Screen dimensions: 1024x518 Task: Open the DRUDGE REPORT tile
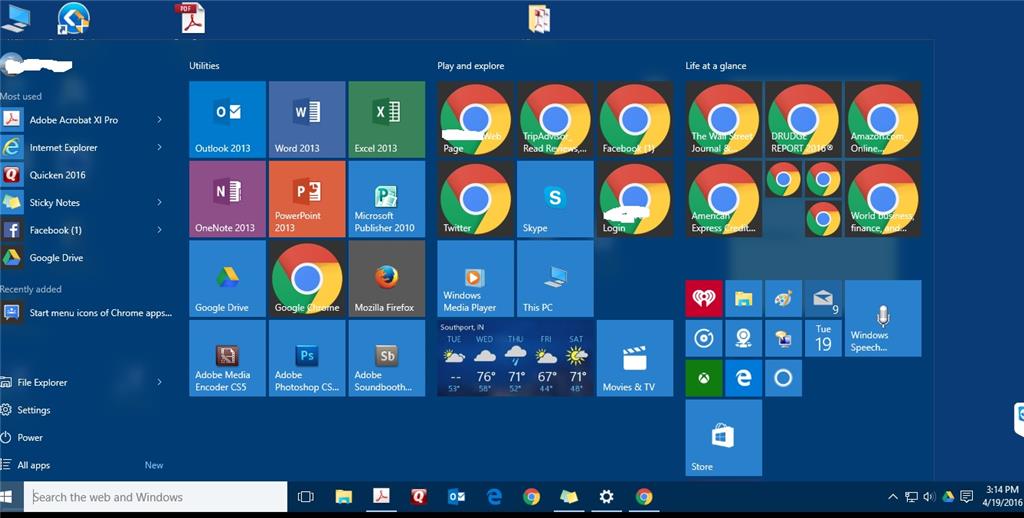pyautogui.click(x=803, y=120)
